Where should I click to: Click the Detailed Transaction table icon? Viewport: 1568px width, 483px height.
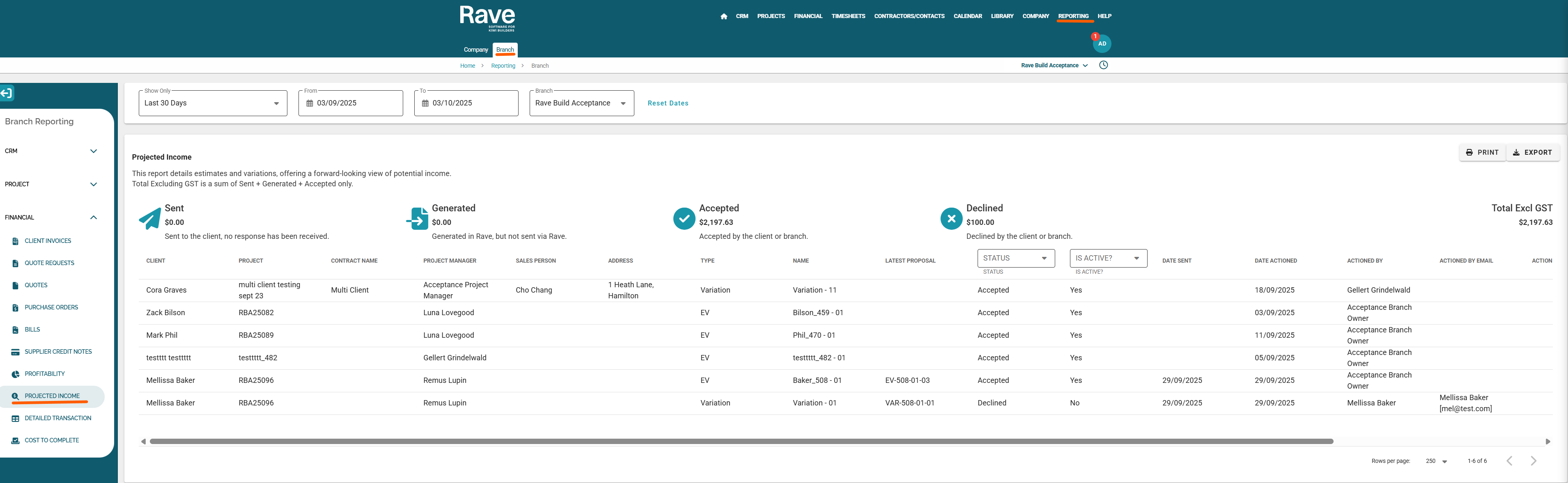15,419
